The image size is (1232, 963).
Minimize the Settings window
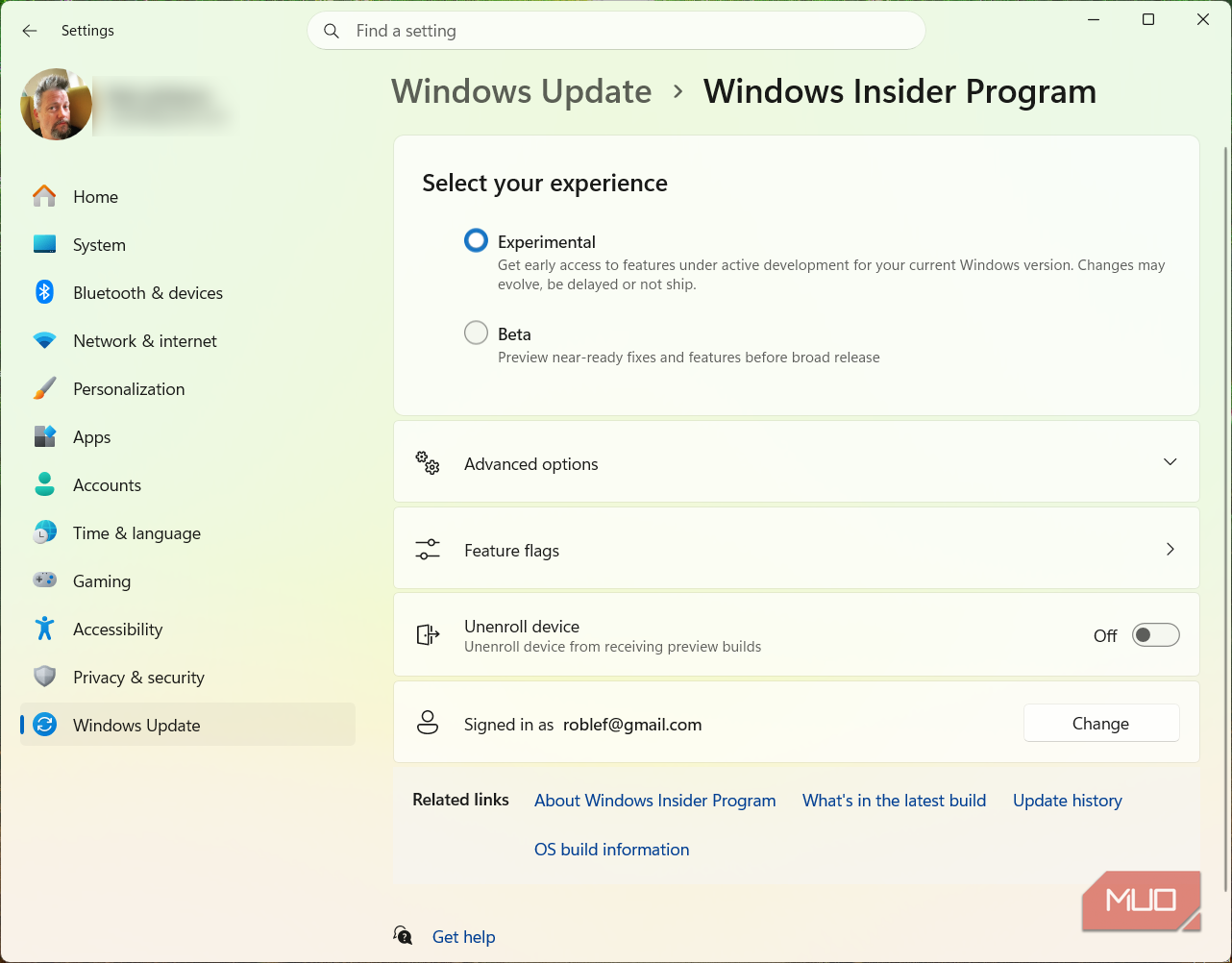[1094, 20]
